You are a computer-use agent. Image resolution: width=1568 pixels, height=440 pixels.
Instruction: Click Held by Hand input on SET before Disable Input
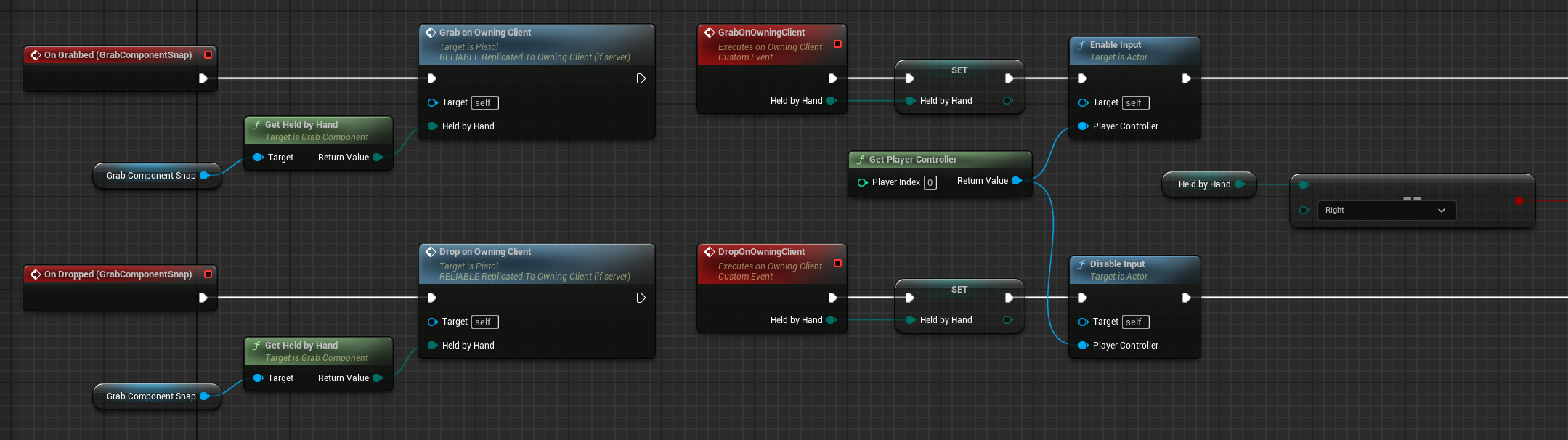tap(910, 320)
